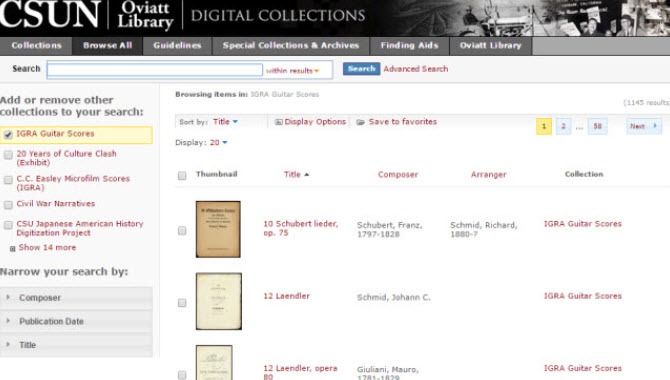This screenshot has width=670, height=380.
Task: Check the Civil War Narratives checkbox
Action: pos(8,205)
